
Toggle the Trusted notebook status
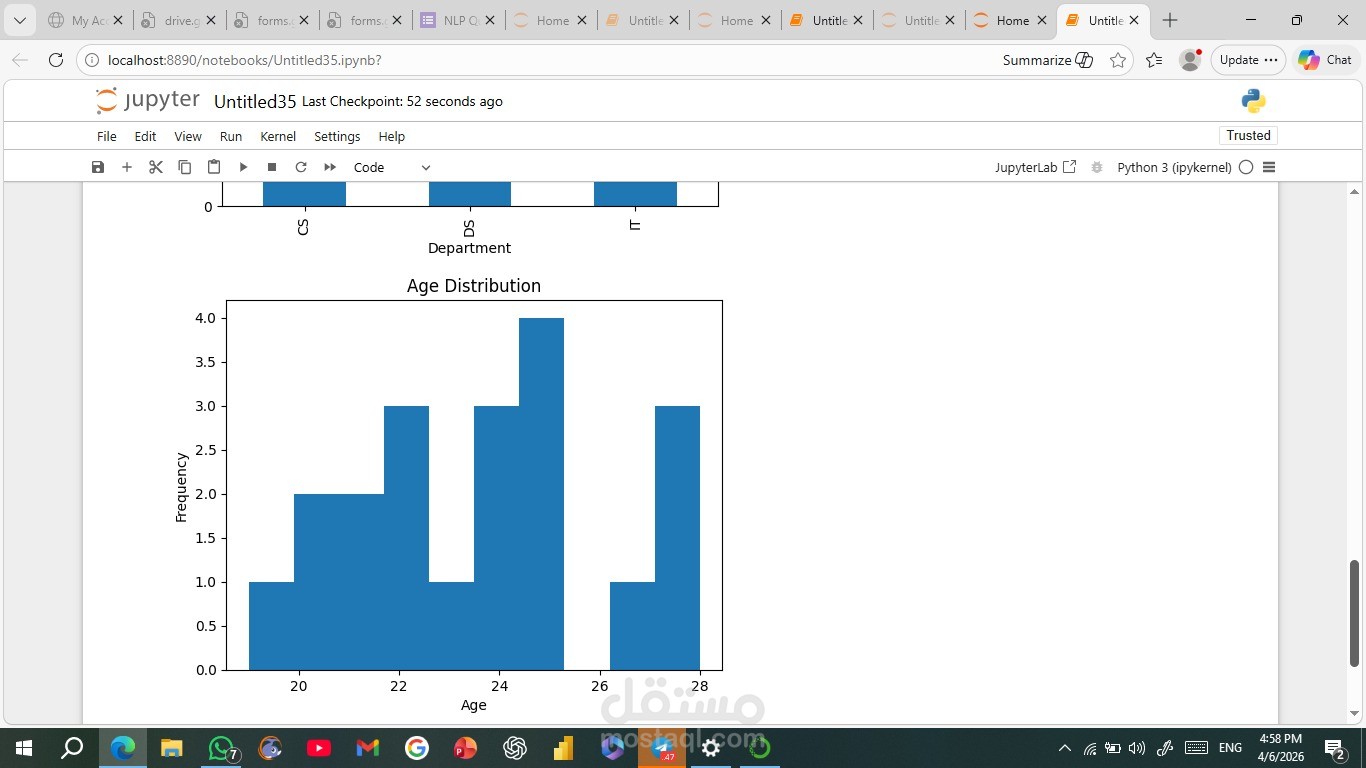tap(1247, 135)
